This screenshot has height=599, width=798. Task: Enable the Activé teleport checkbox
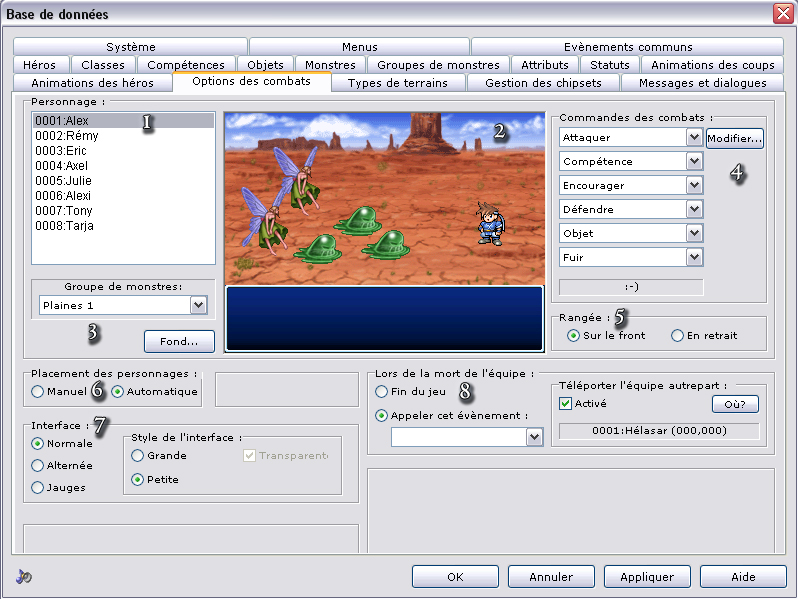coord(566,404)
